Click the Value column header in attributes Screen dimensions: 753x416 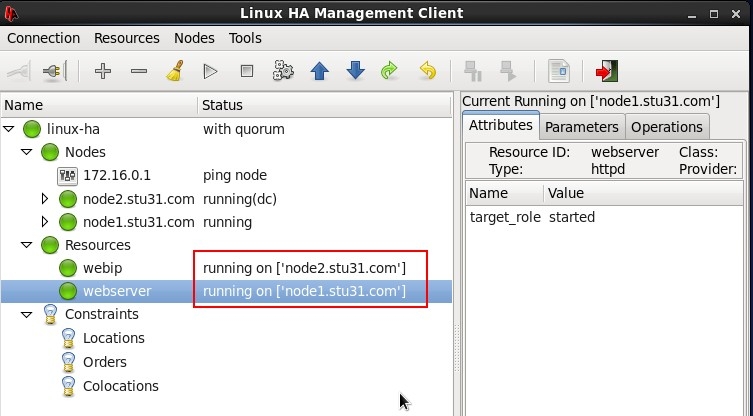coord(643,193)
